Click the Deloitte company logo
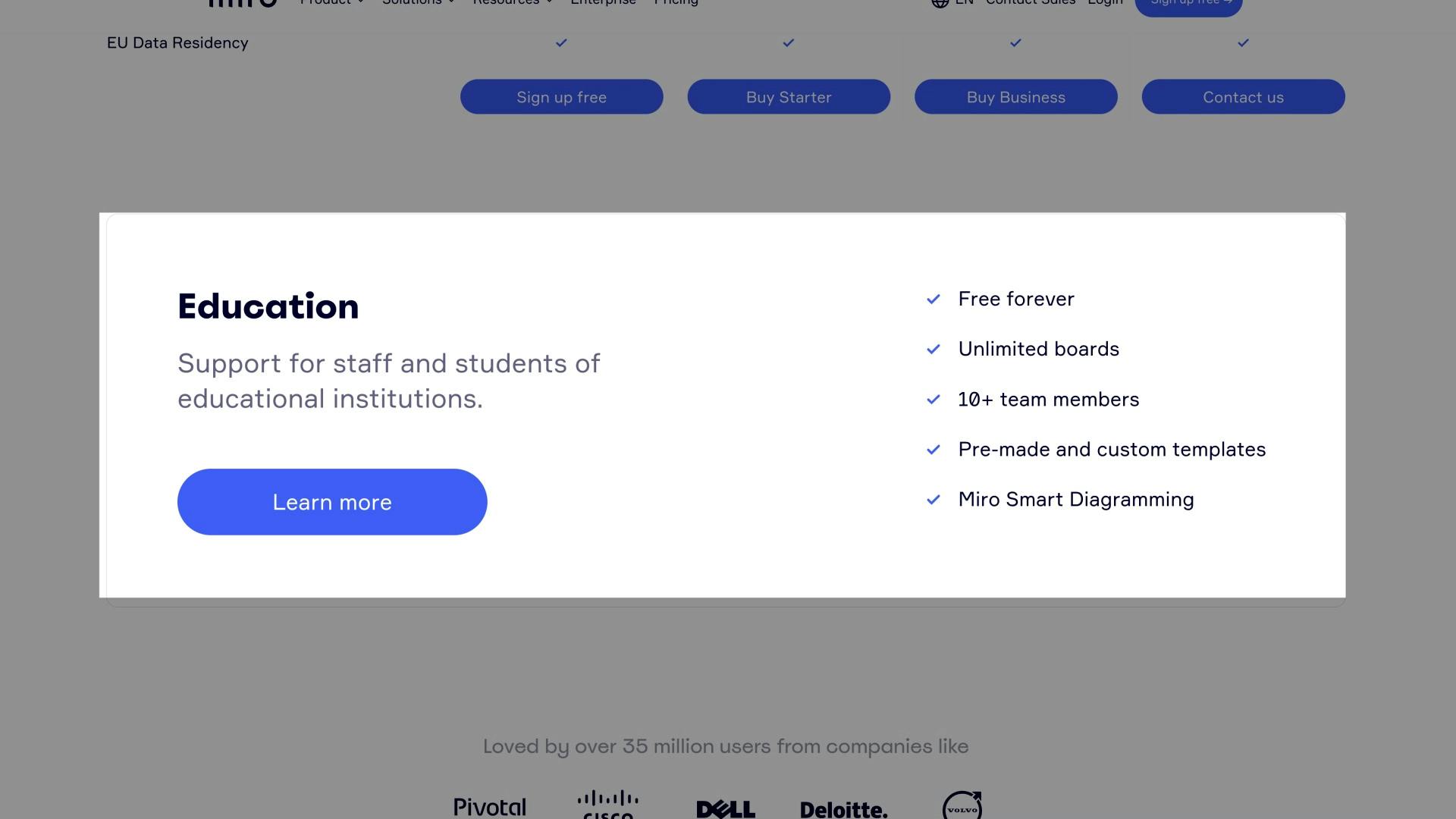The width and height of the screenshot is (1456, 819). click(843, 808)
